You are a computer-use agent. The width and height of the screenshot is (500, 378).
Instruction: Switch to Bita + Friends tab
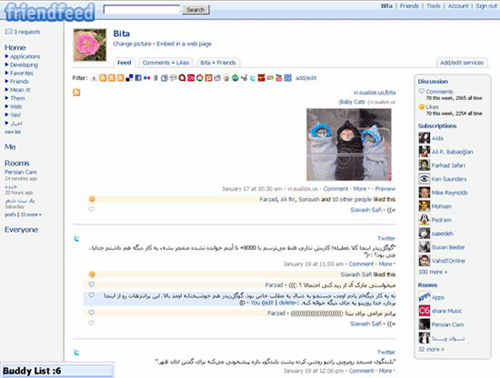(218, 63)
